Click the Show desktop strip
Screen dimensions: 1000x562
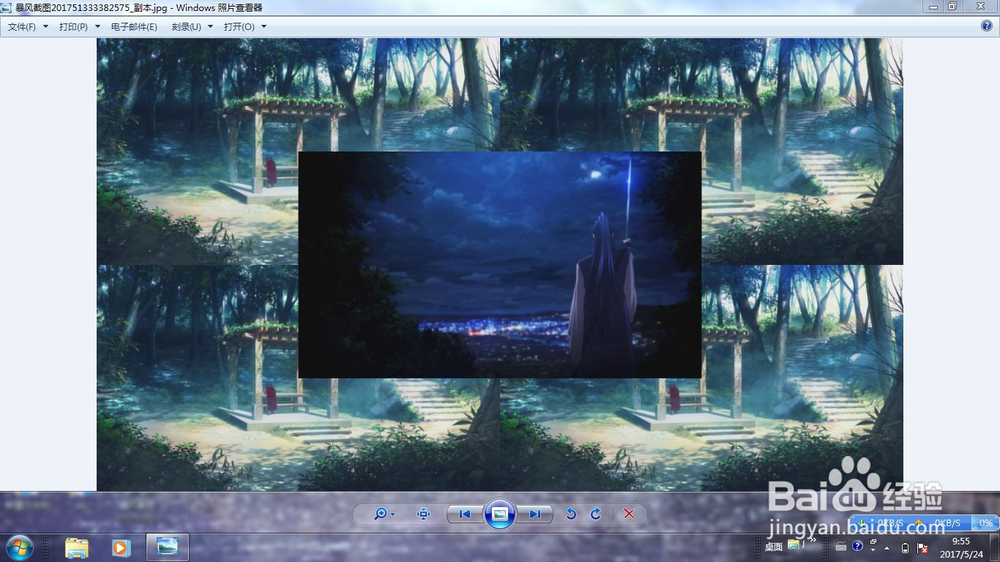pyautogui.click(x=996, y=548)
